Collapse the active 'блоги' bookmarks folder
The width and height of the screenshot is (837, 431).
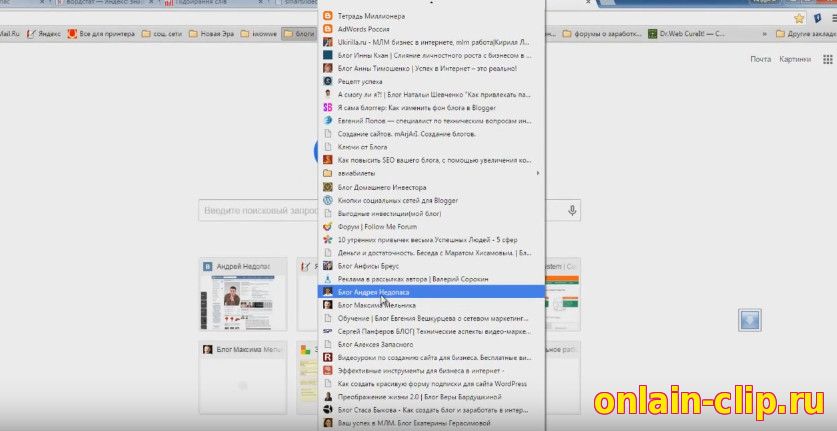(299, 34)
